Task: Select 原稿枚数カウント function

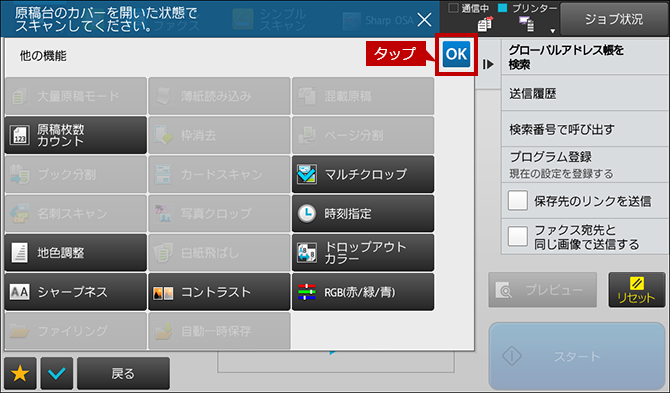Action: click(76, 135)
